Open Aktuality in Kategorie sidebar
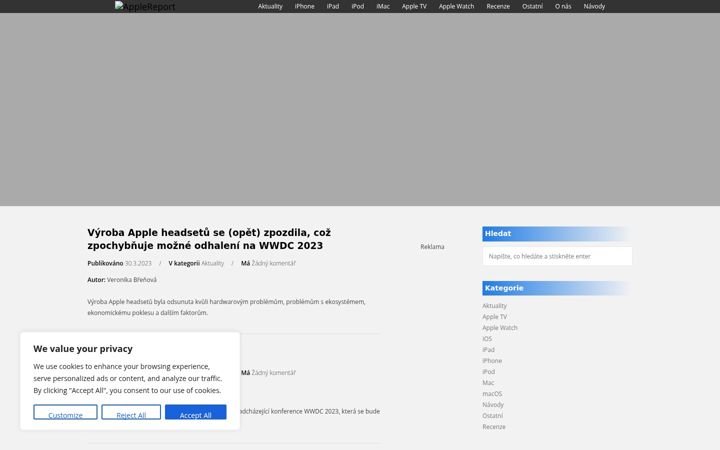720x450 pixels. (x=495, y=306)
